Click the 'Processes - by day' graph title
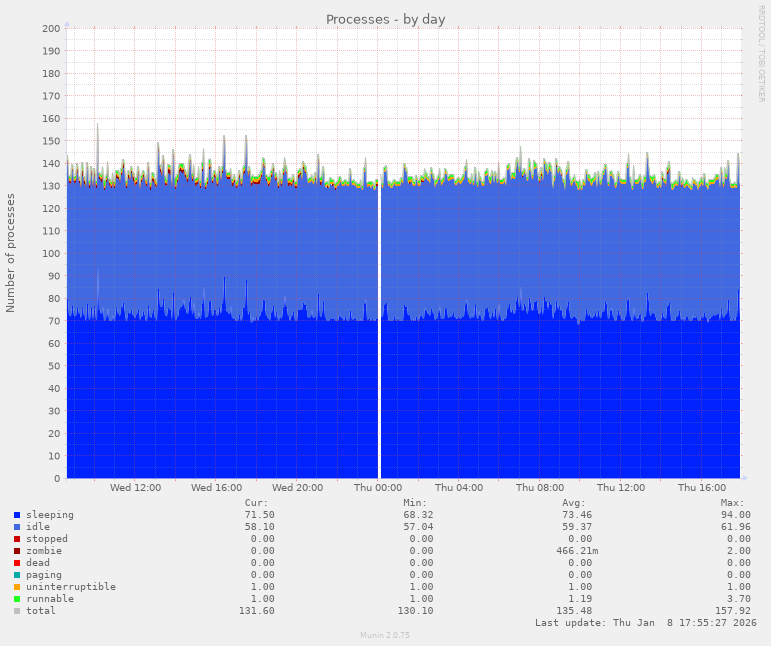The height and width of the screenshot is (646, 771). tap(385, 19)
